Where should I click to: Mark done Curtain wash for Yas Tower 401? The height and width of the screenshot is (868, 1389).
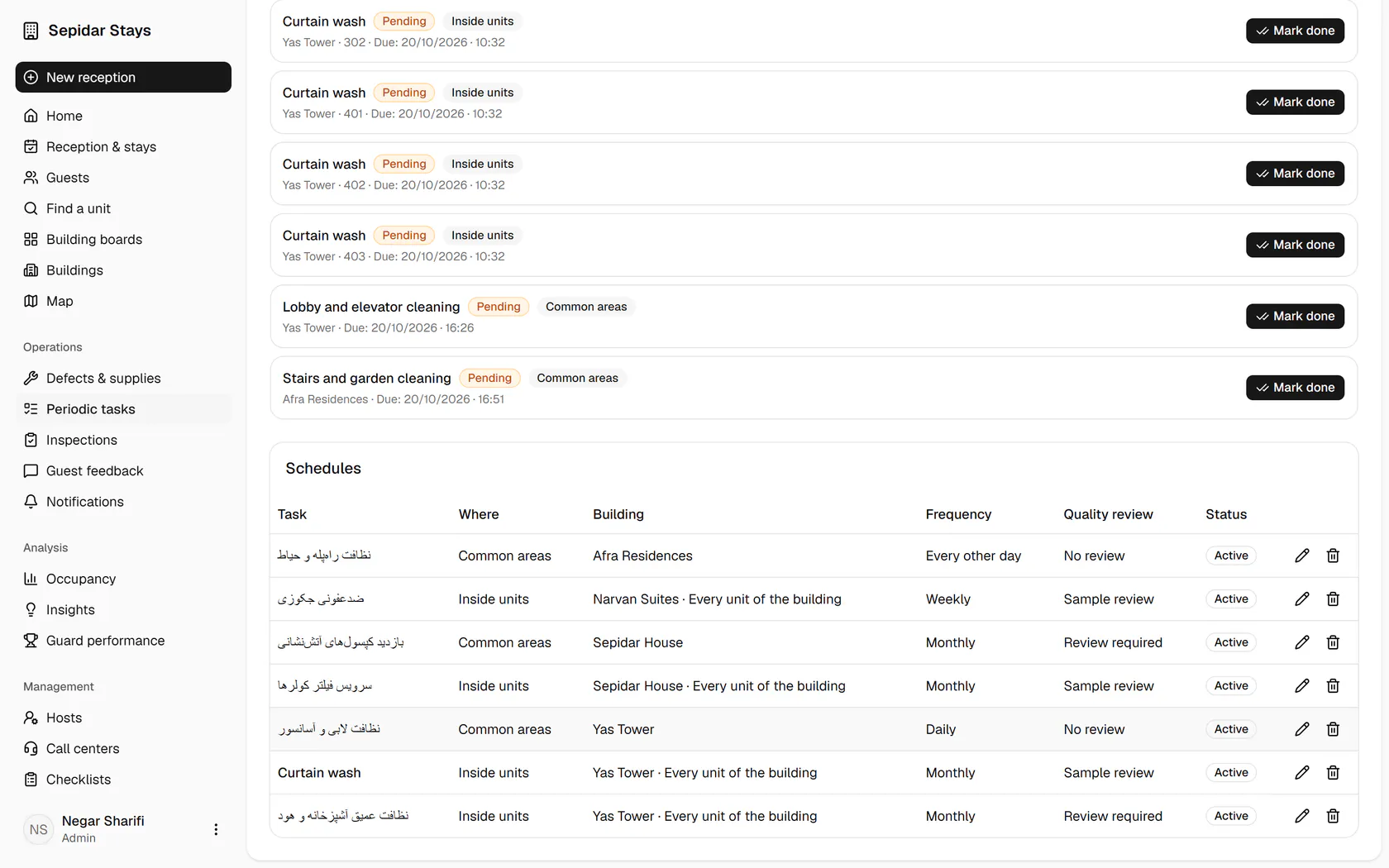click(x=1295, y=102)
